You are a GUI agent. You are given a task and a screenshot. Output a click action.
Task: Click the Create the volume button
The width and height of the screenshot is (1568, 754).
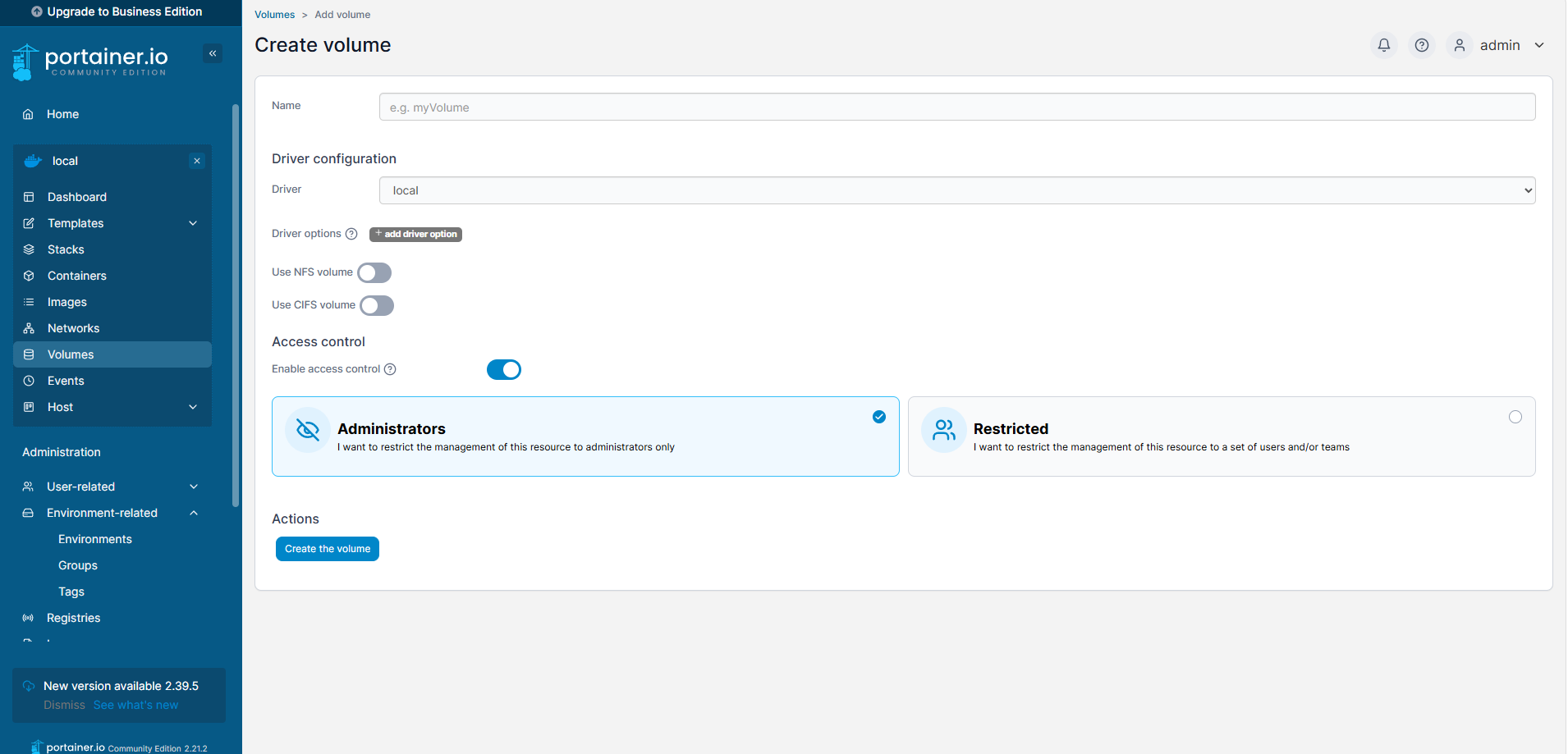coord(328,549)
